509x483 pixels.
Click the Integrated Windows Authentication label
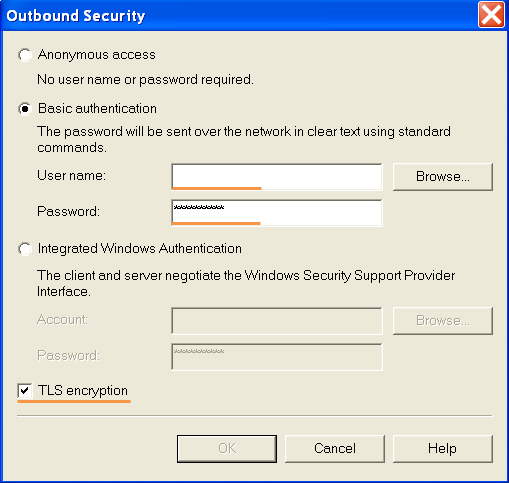tap(140, 249)
